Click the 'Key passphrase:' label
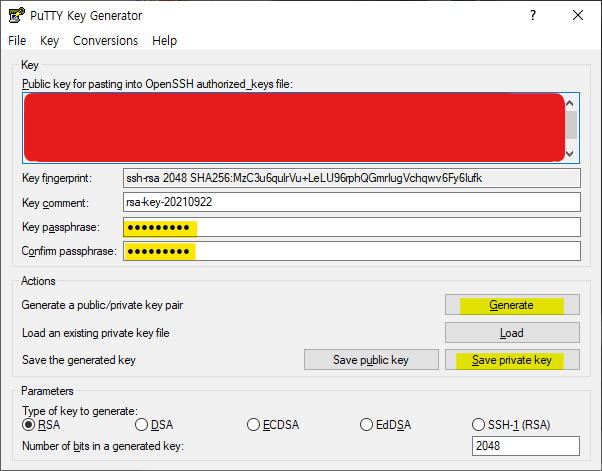This screenshot has width=602, height=471. point(61,227)
